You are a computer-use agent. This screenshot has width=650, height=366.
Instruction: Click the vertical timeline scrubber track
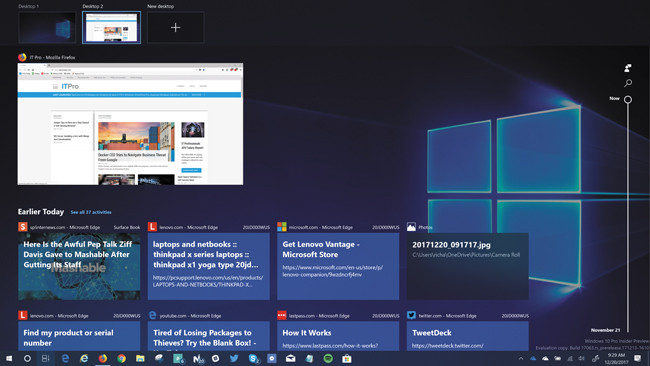point(628,218)
